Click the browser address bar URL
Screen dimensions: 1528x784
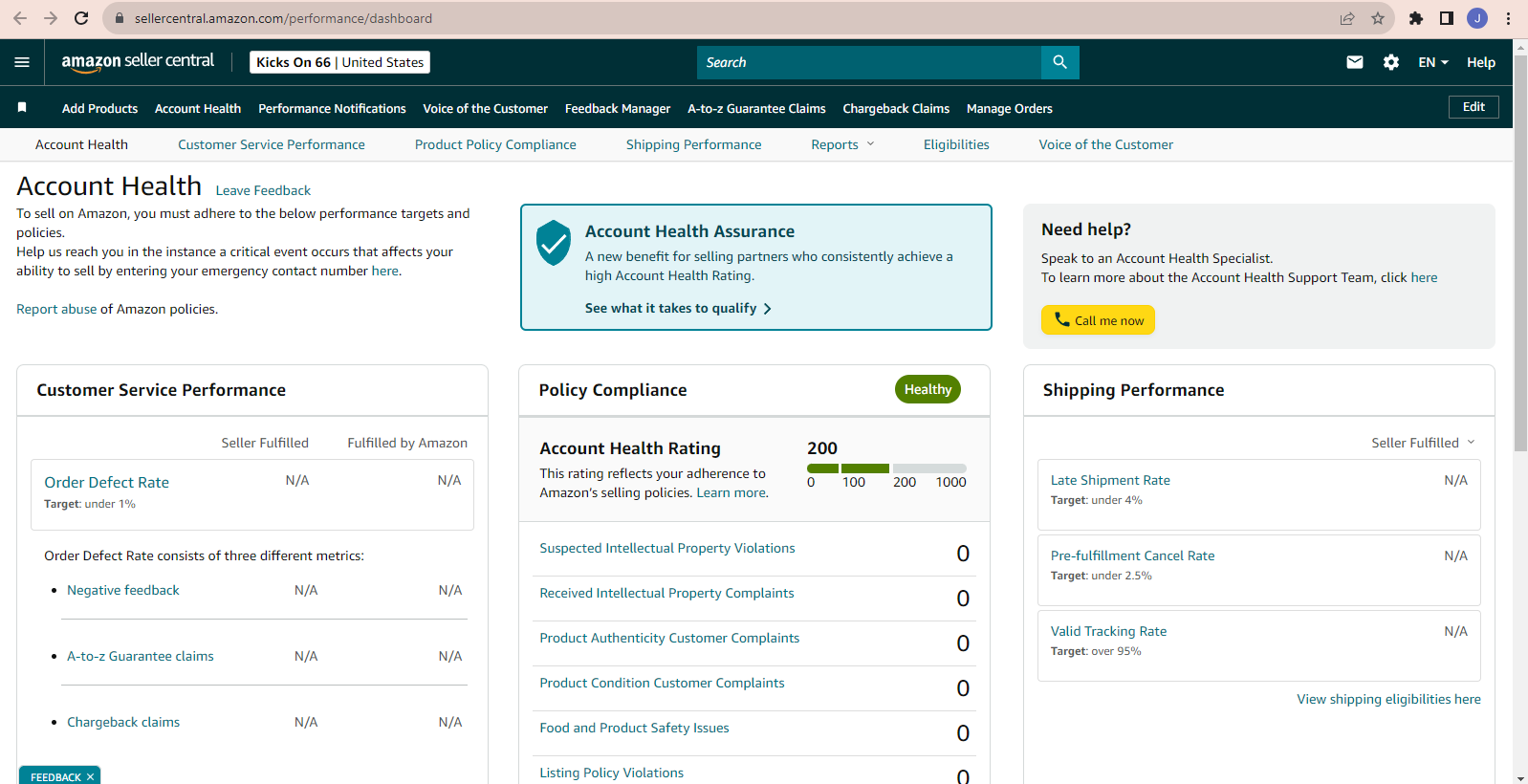[x=283, y=18]
